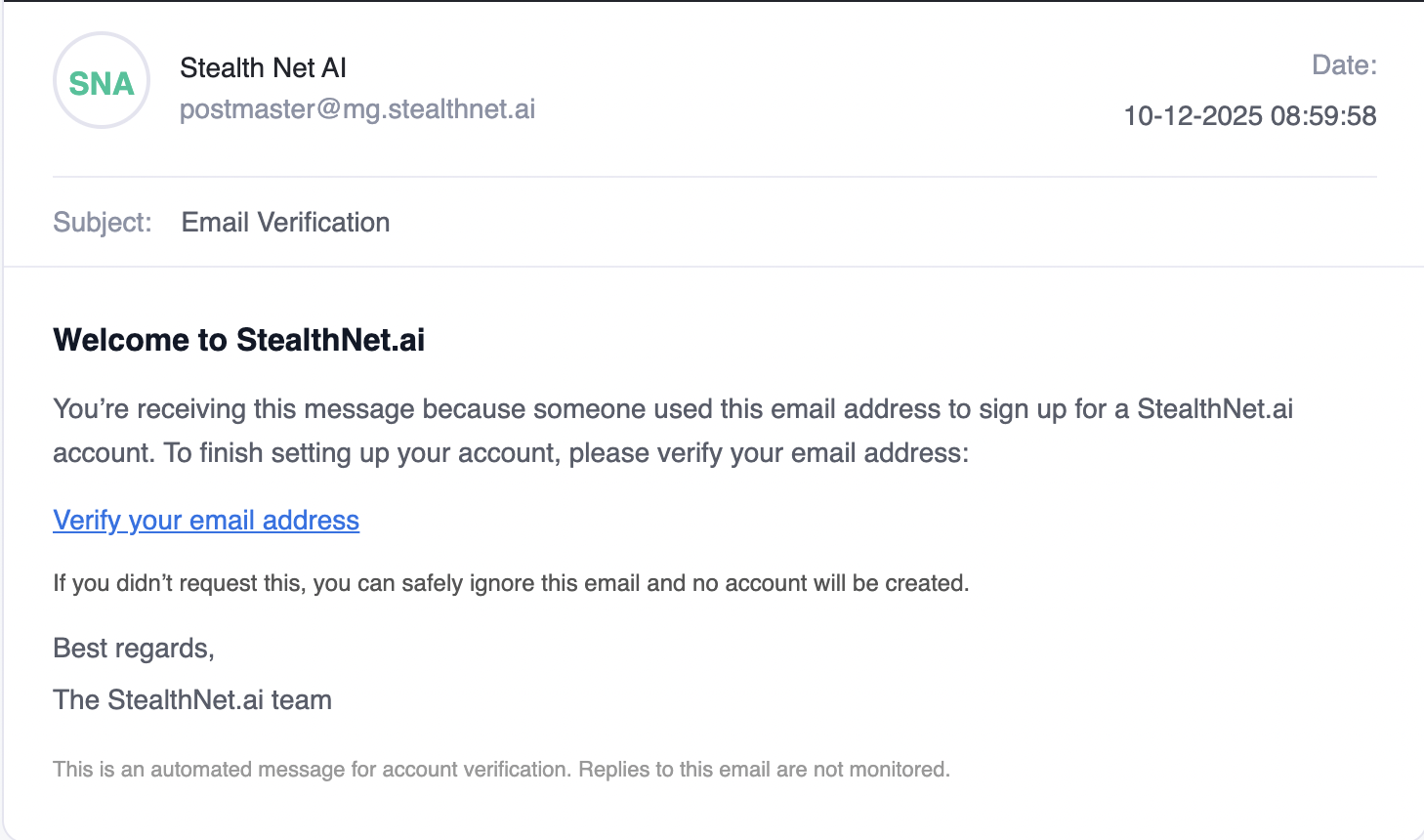This screenshot has width=1424, height=840.
Task: Click the postmaster@mg.stealthnet.ai sender address
Action: click(357, 108)
